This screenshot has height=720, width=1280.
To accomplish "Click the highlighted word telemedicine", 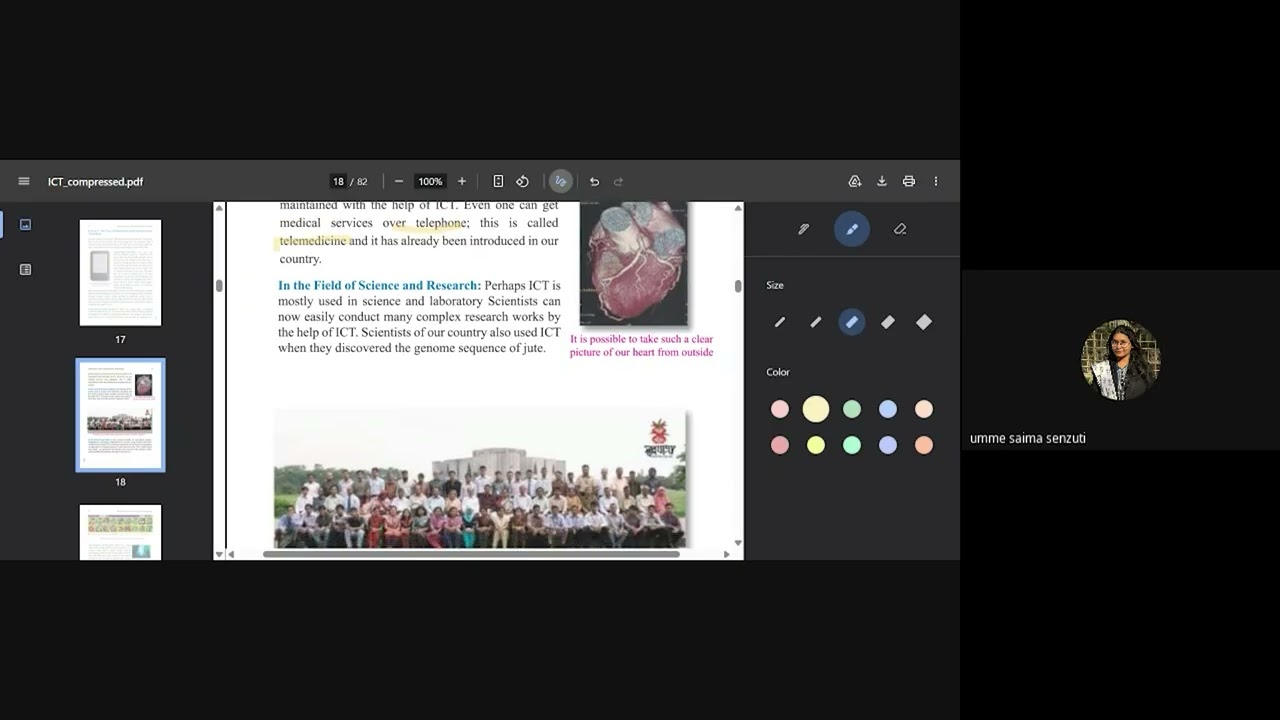I will [313, 241].
